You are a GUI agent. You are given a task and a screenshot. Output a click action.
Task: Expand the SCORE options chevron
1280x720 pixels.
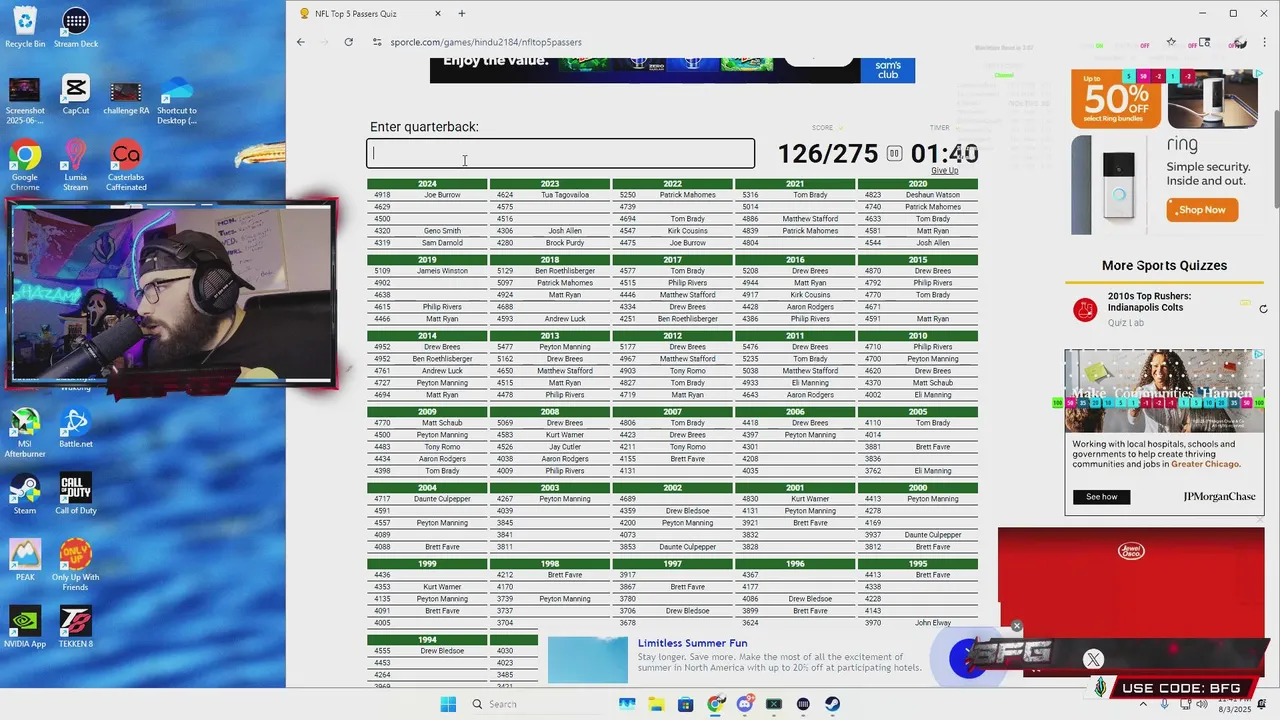(x=840, y=128)
